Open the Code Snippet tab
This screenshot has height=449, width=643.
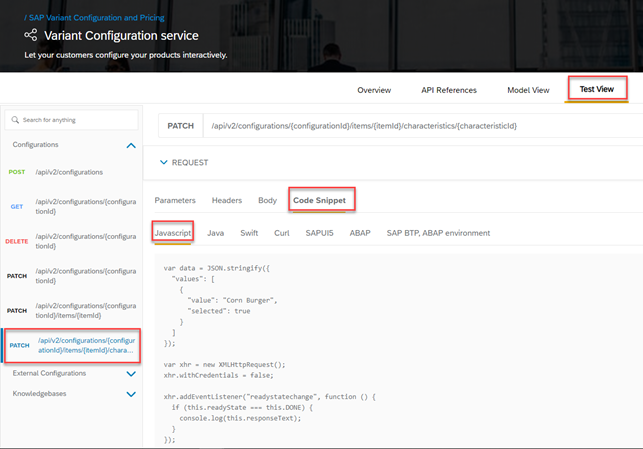click(319, 201)
